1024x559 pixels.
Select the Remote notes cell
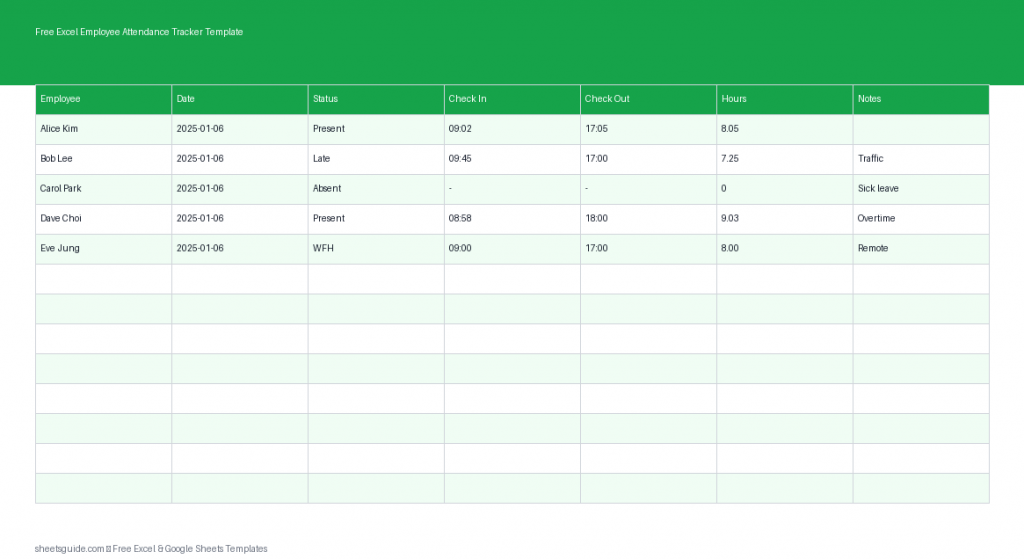(920, 249)
